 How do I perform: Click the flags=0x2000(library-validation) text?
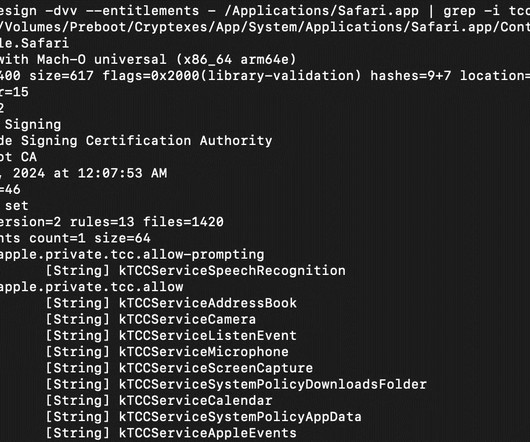click(232, 76)
